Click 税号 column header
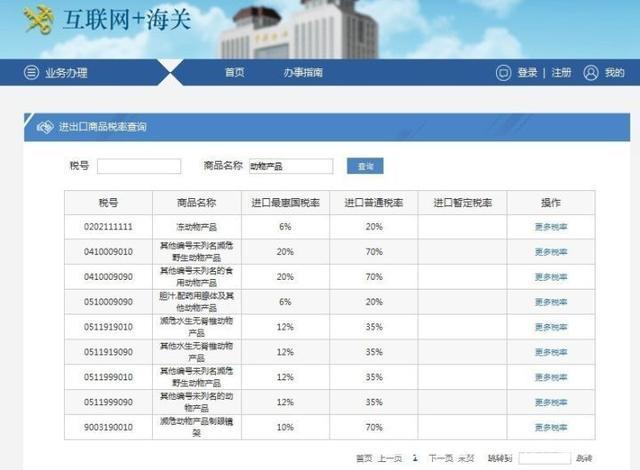640x470 pixels. point(108,203)
